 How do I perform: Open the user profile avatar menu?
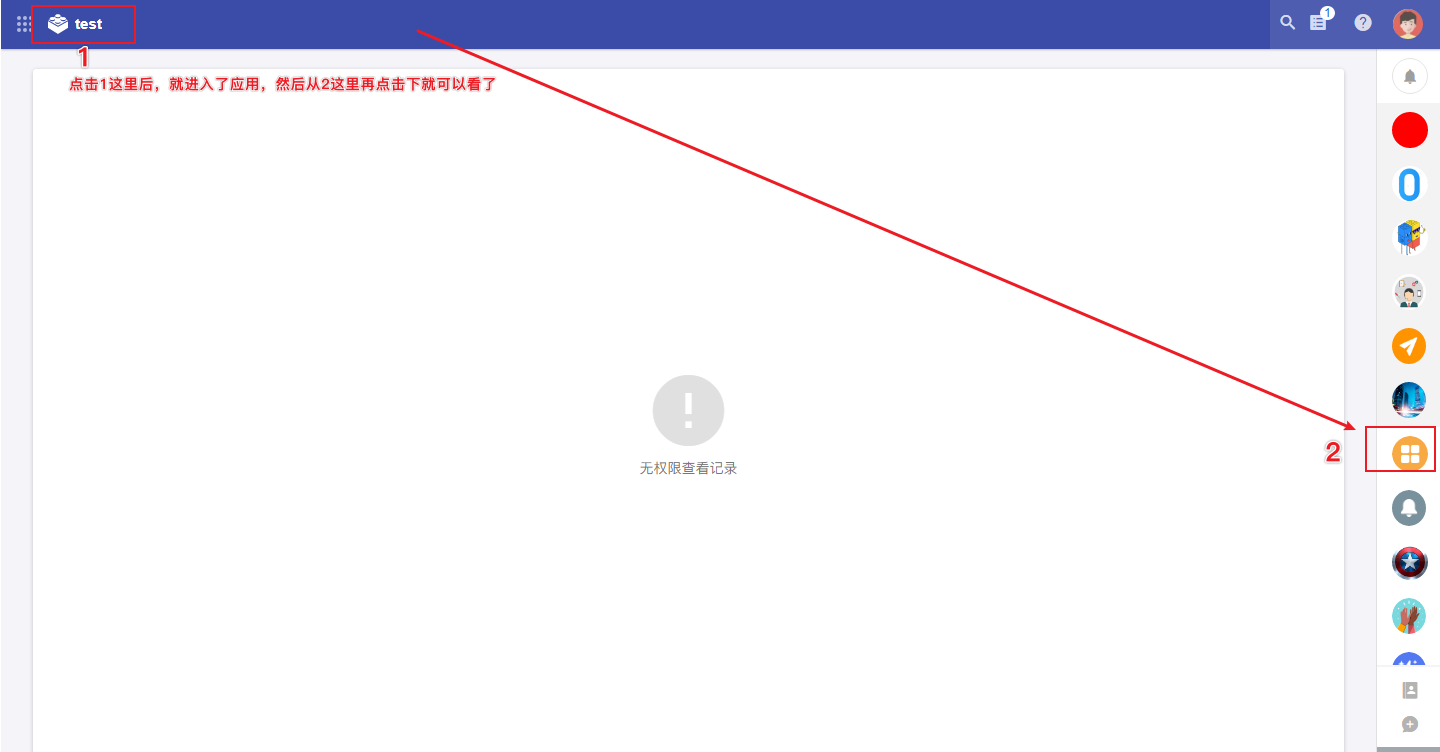[x=1408, y=23]
